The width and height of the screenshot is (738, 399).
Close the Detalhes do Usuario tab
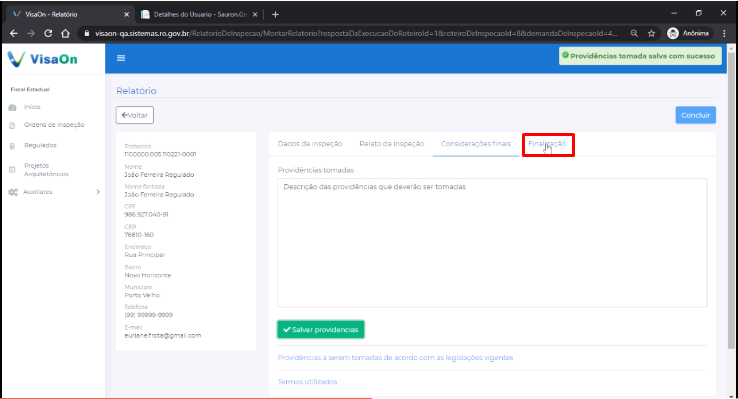coord(255,15)
